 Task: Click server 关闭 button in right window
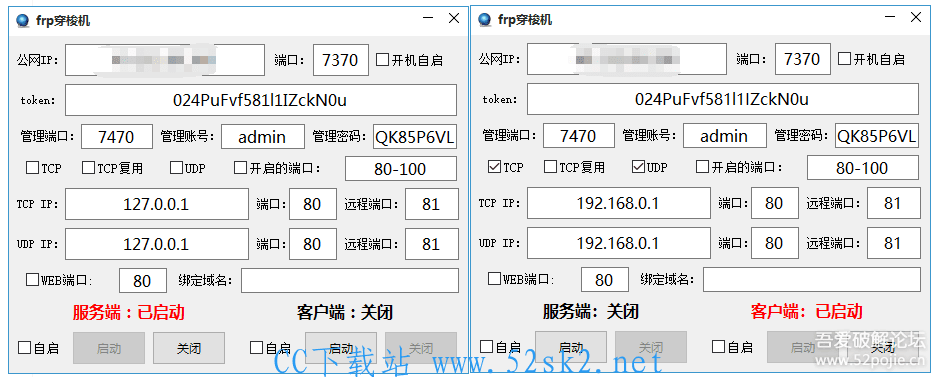coord(651,347)
